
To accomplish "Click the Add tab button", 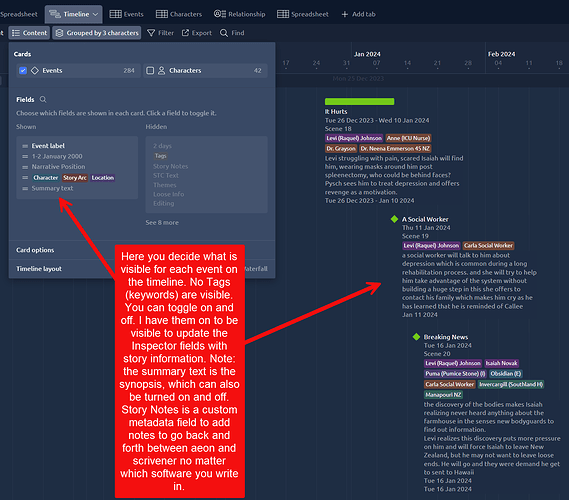I will coord(359,14).
